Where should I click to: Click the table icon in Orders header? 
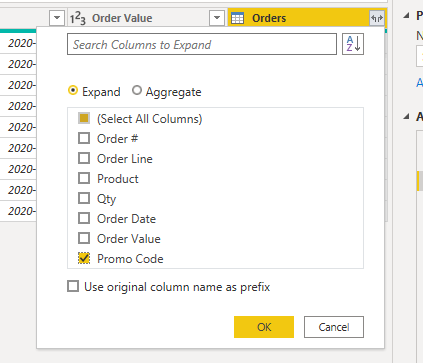pyautogui.click(x=237, y=18)
